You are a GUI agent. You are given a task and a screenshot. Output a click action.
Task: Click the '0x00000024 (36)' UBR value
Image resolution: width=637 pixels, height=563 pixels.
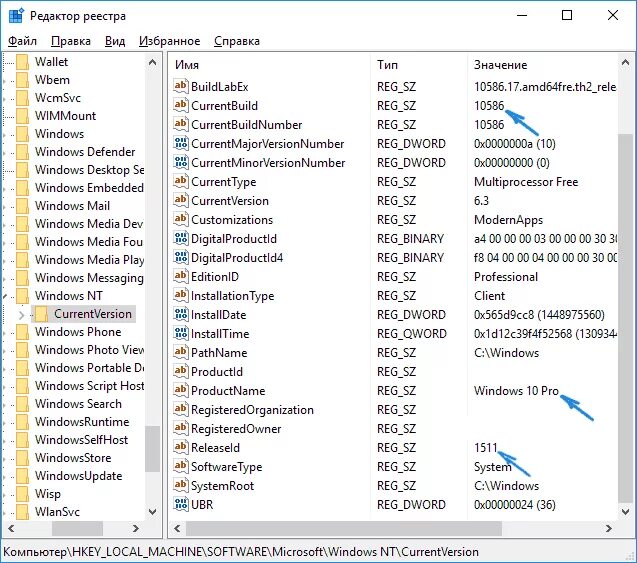point(515,505)
